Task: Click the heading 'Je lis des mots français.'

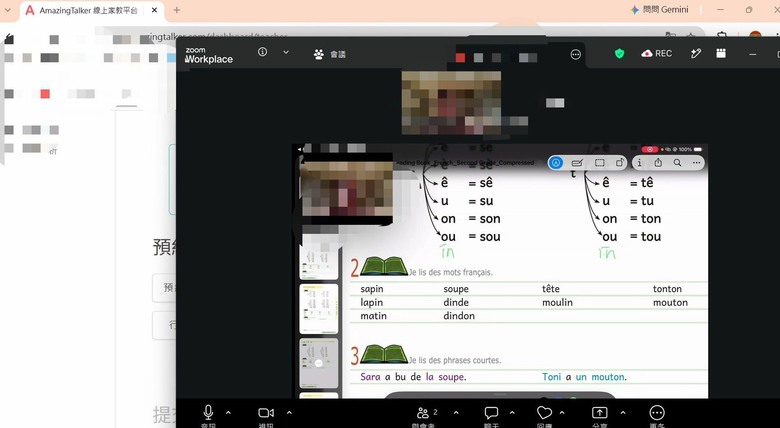Action: click(451, 272)
